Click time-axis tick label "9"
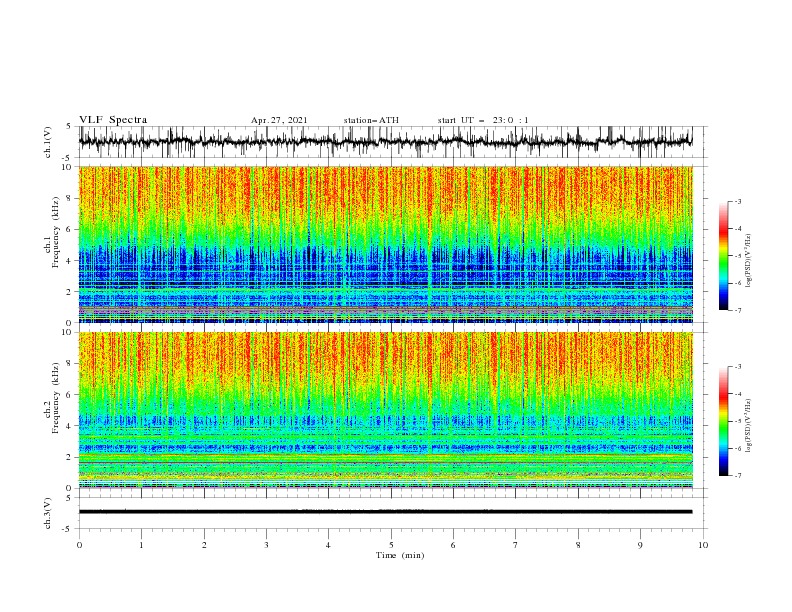This screenshot has width=792, height=612. click(640, 545)
